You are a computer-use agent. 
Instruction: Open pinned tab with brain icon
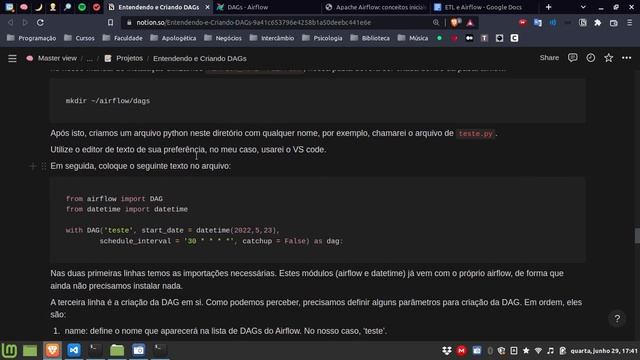click(24, 7)
